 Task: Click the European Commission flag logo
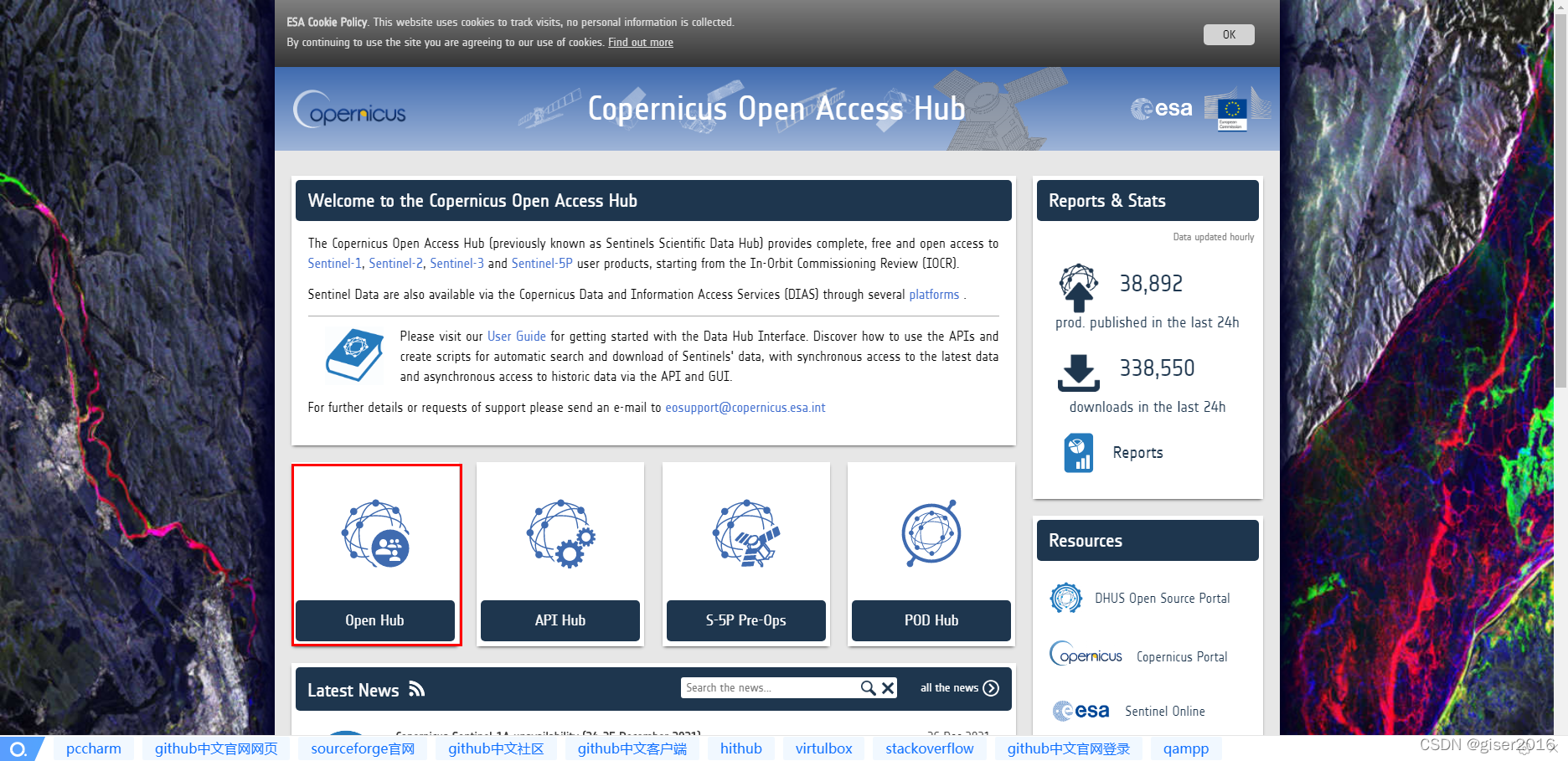coord(1232,112)
